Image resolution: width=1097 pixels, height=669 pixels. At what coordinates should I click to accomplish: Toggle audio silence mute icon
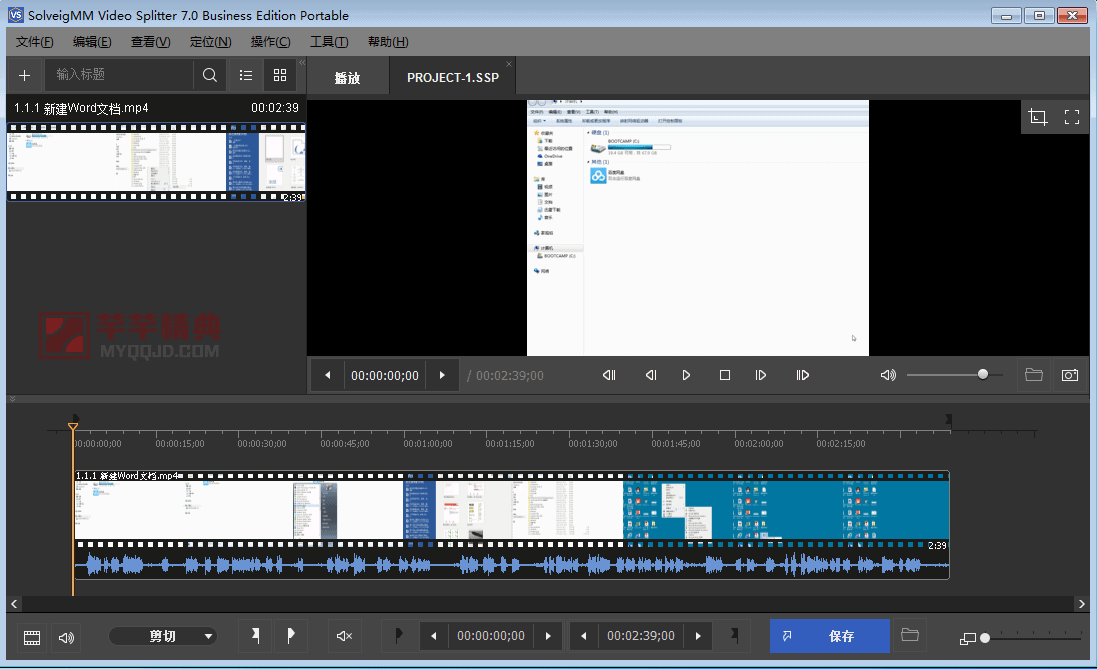344,636
